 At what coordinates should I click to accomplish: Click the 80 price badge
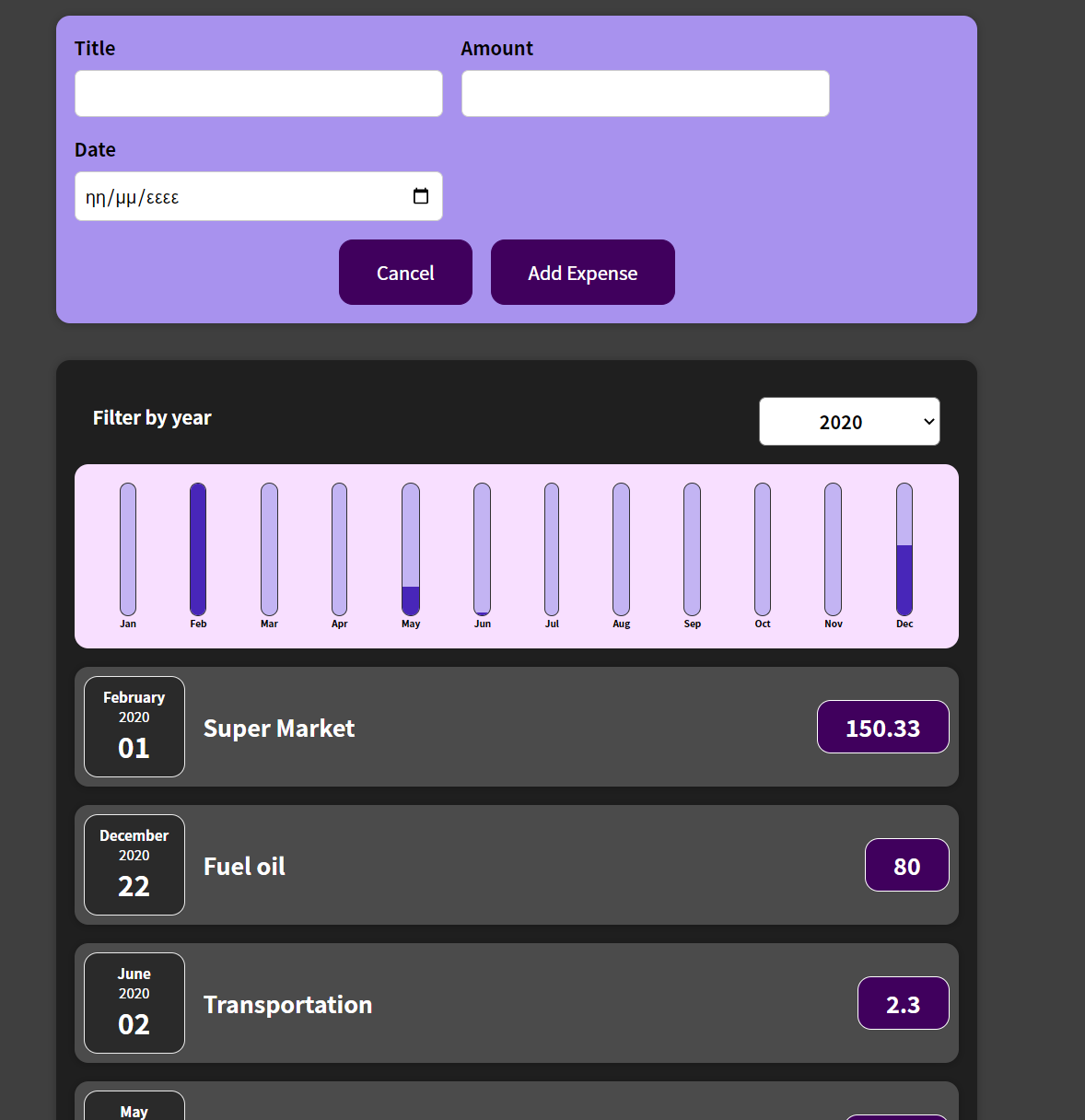coord(906,866)
